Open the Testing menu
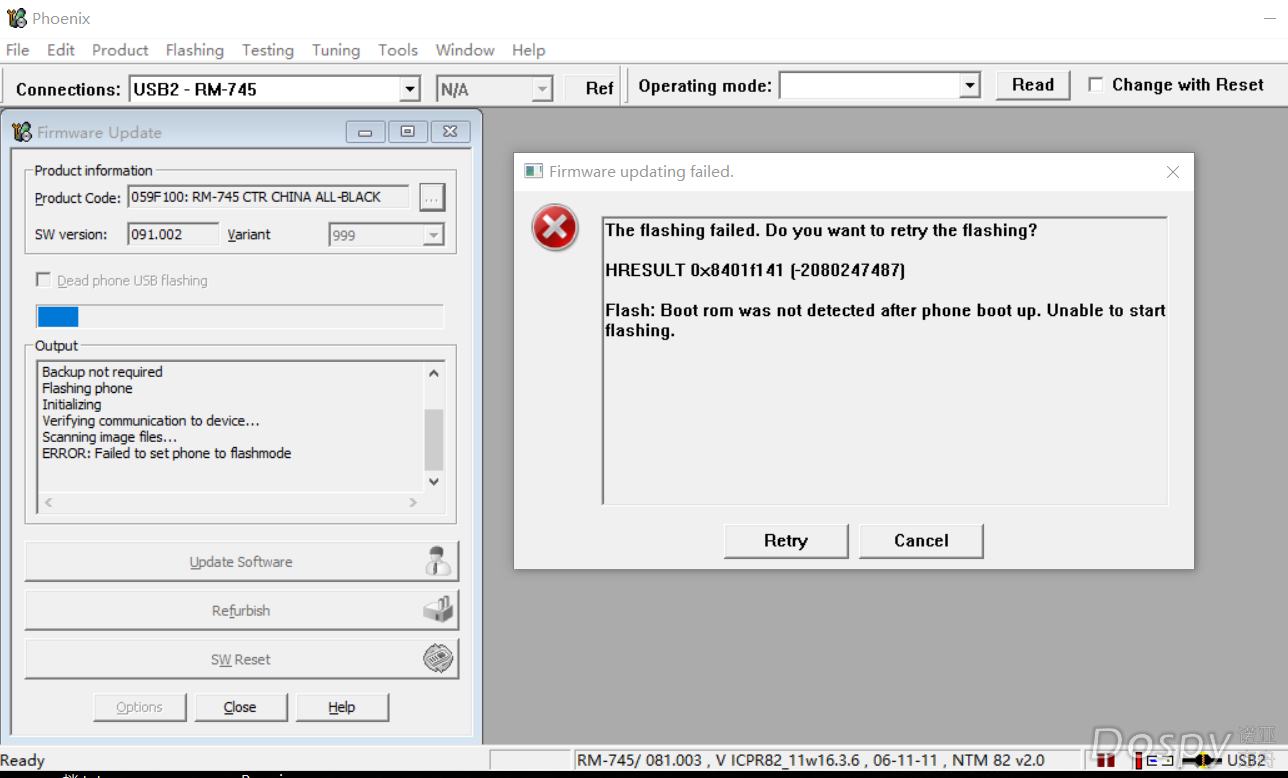 [268, 50]
